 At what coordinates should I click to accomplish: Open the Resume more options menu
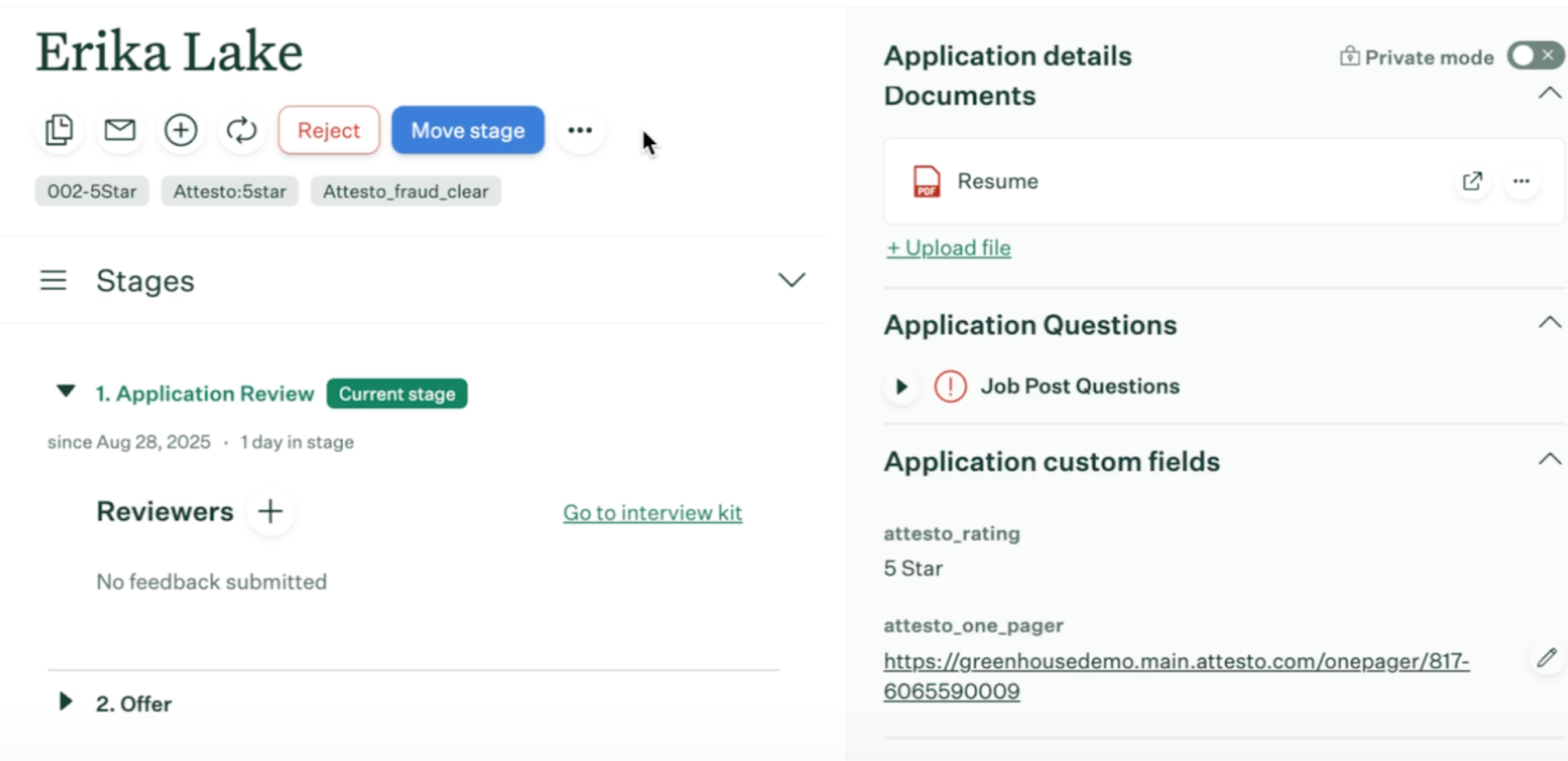pyautogui.click(x=1521, y=181)
